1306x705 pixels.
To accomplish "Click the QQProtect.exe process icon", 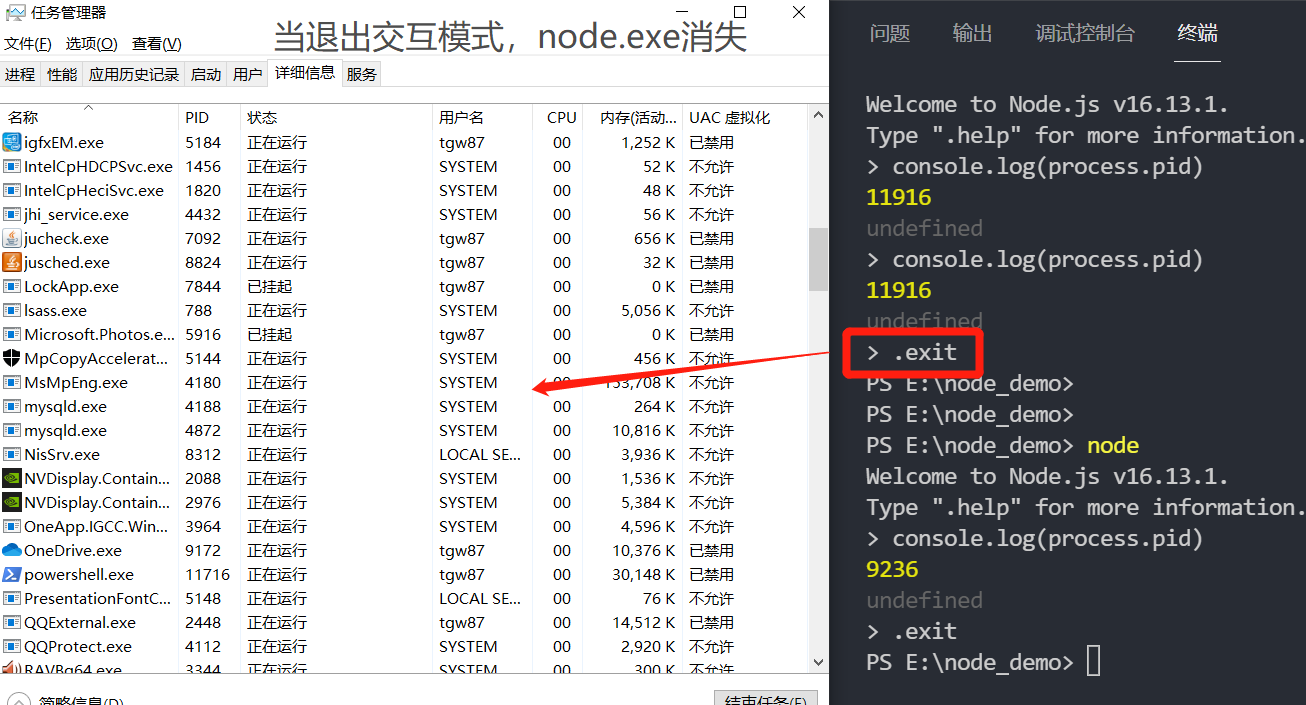I will [12, 646].
